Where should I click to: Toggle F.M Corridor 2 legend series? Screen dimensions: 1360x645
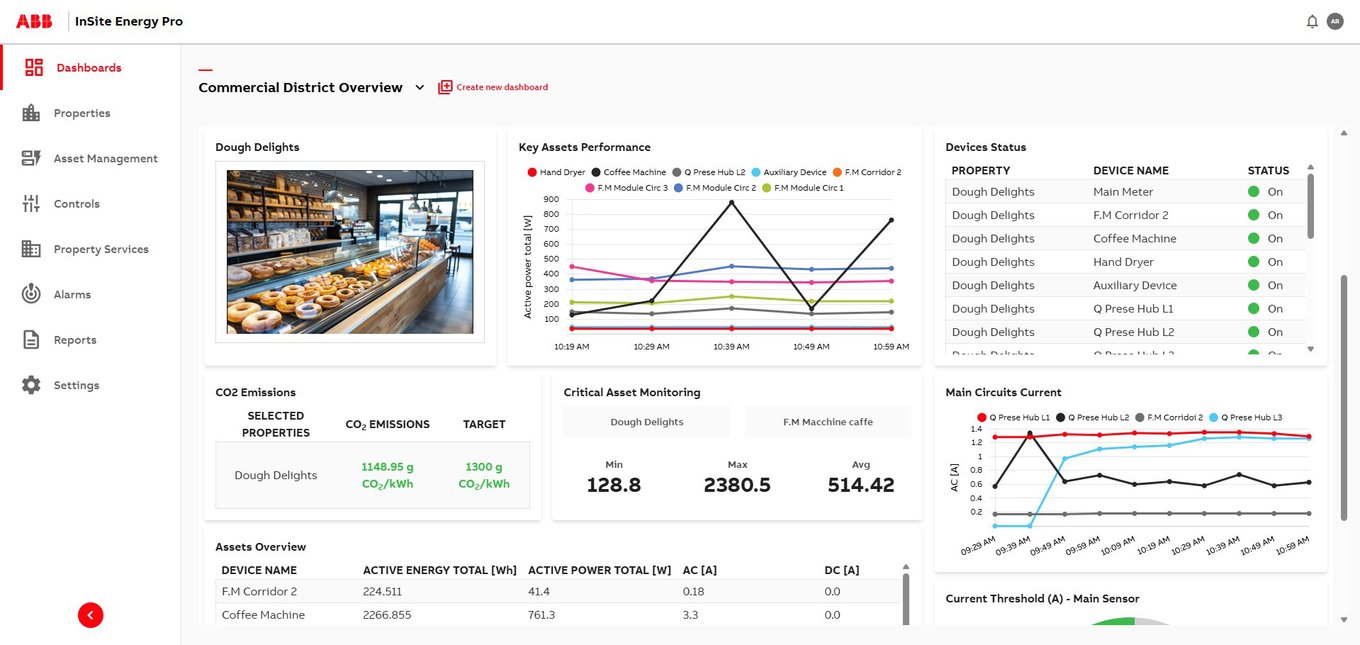(867, 172)
